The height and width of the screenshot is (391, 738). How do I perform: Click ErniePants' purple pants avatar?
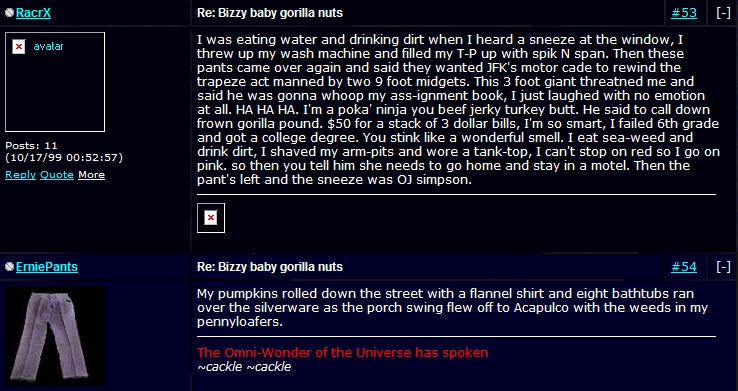pyautogui.click(x=55, y=336)
